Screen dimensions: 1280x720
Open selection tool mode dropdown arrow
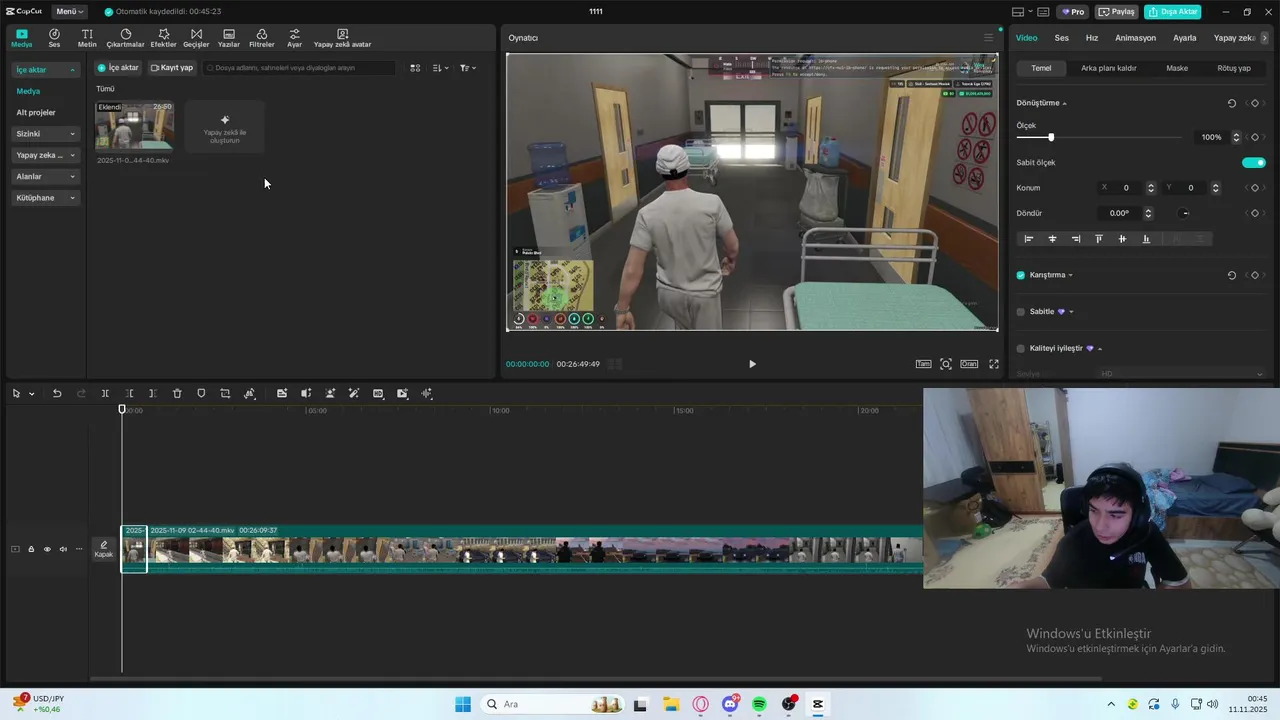[x=32, y=394]
